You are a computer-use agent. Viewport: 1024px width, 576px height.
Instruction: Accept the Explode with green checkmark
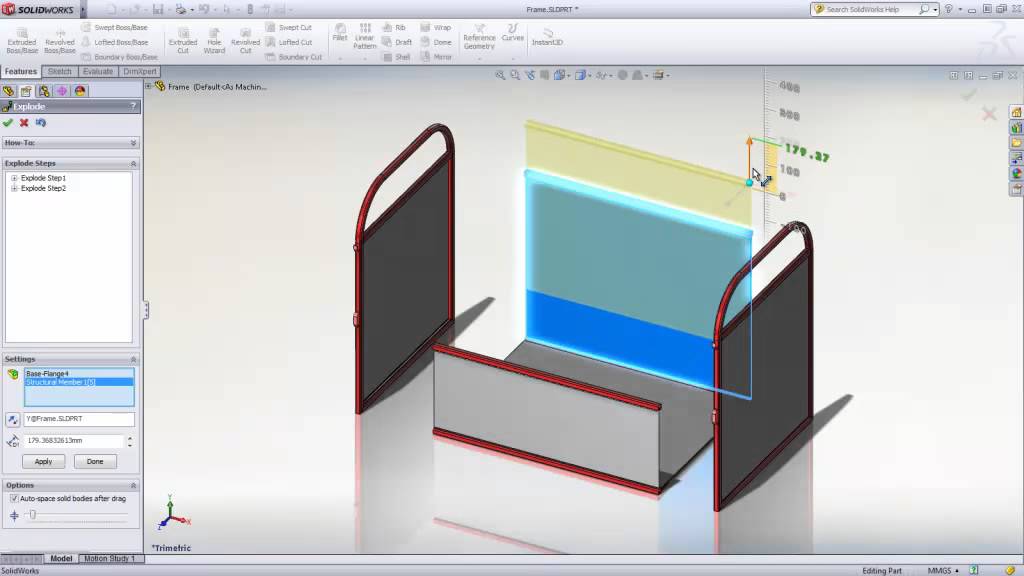tap(8, 123)
